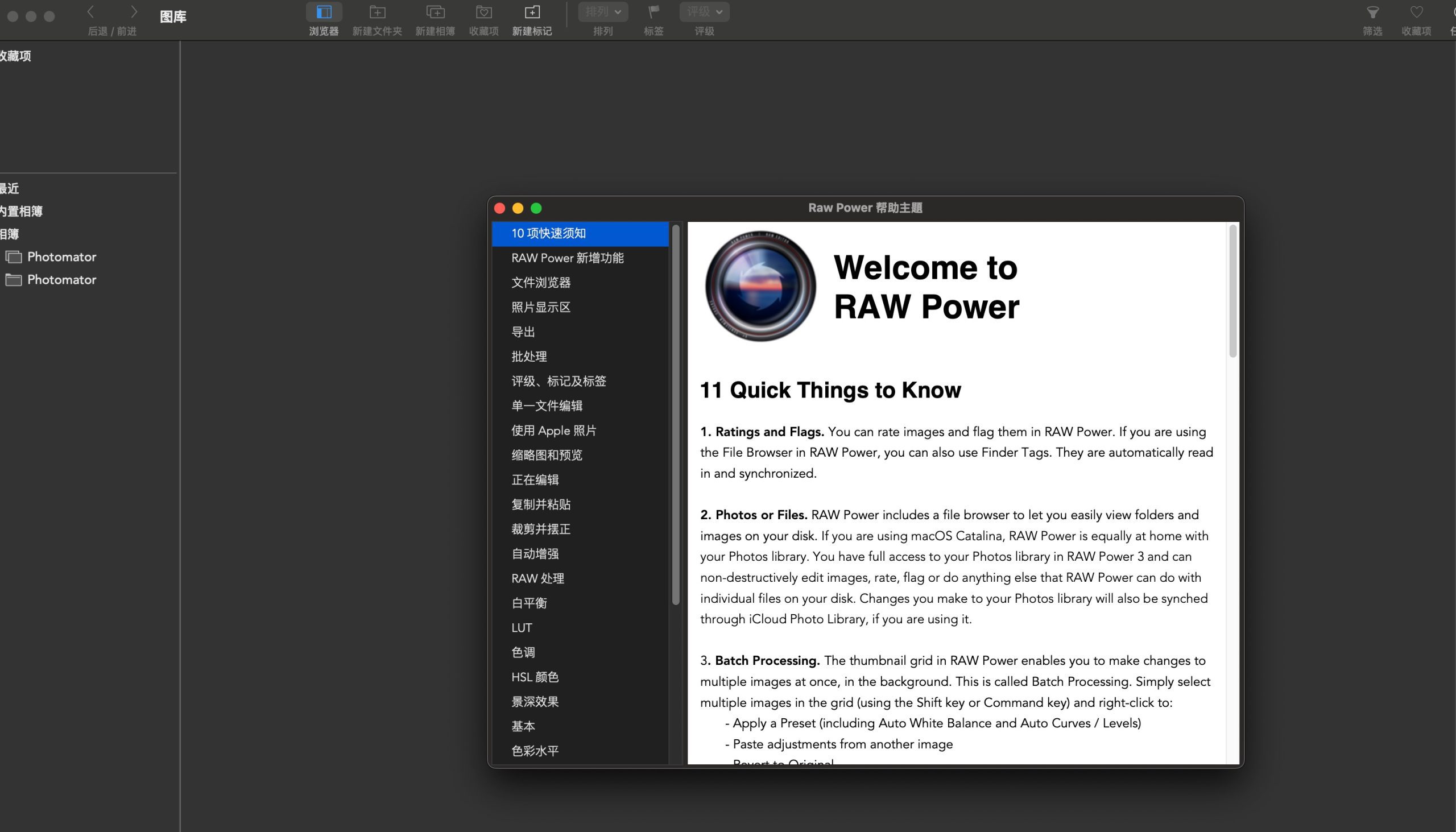1456x832 pixels.
Task: Click the flag (标签) toolbar icon
Action: point(653,12)
